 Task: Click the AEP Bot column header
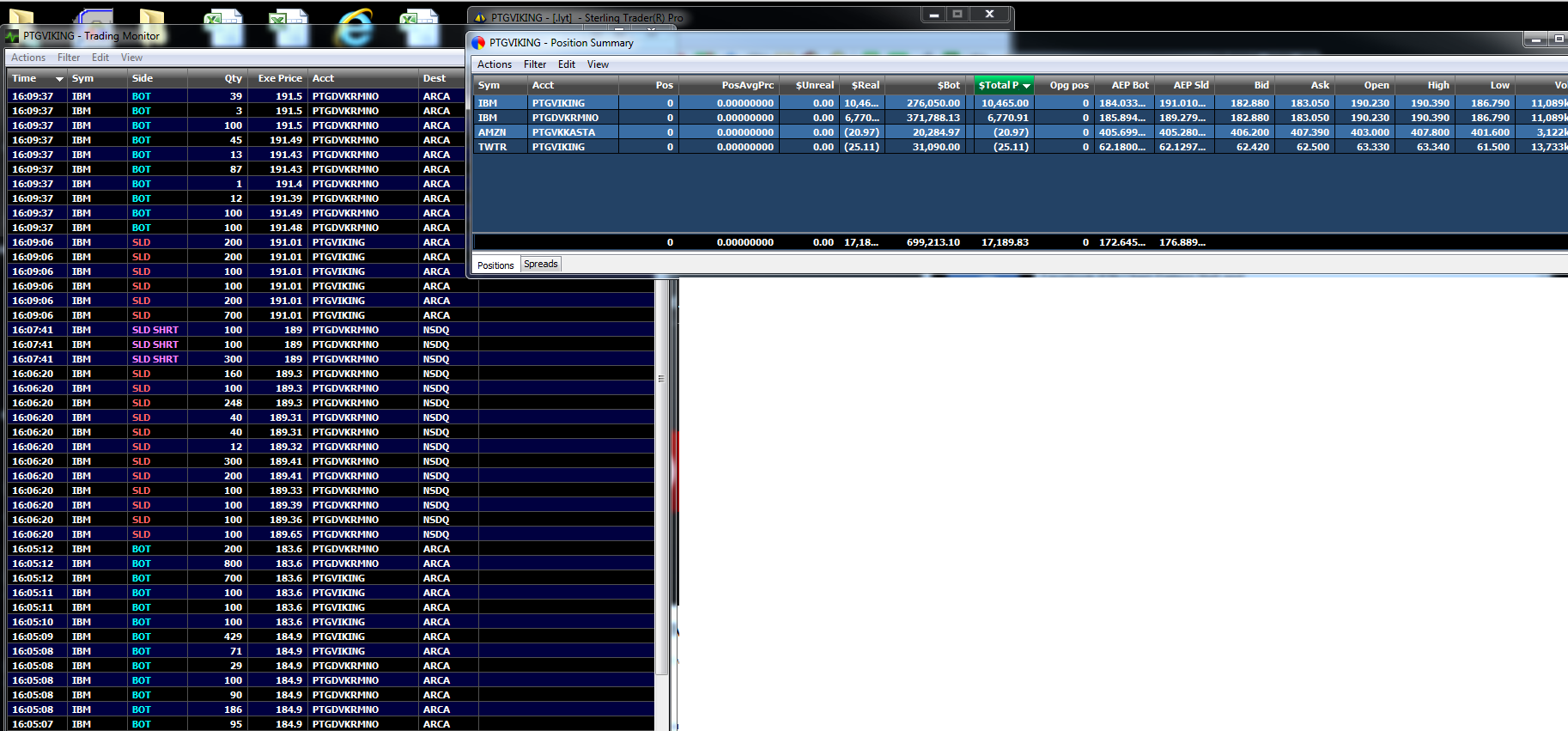(x=1124, y=85)
